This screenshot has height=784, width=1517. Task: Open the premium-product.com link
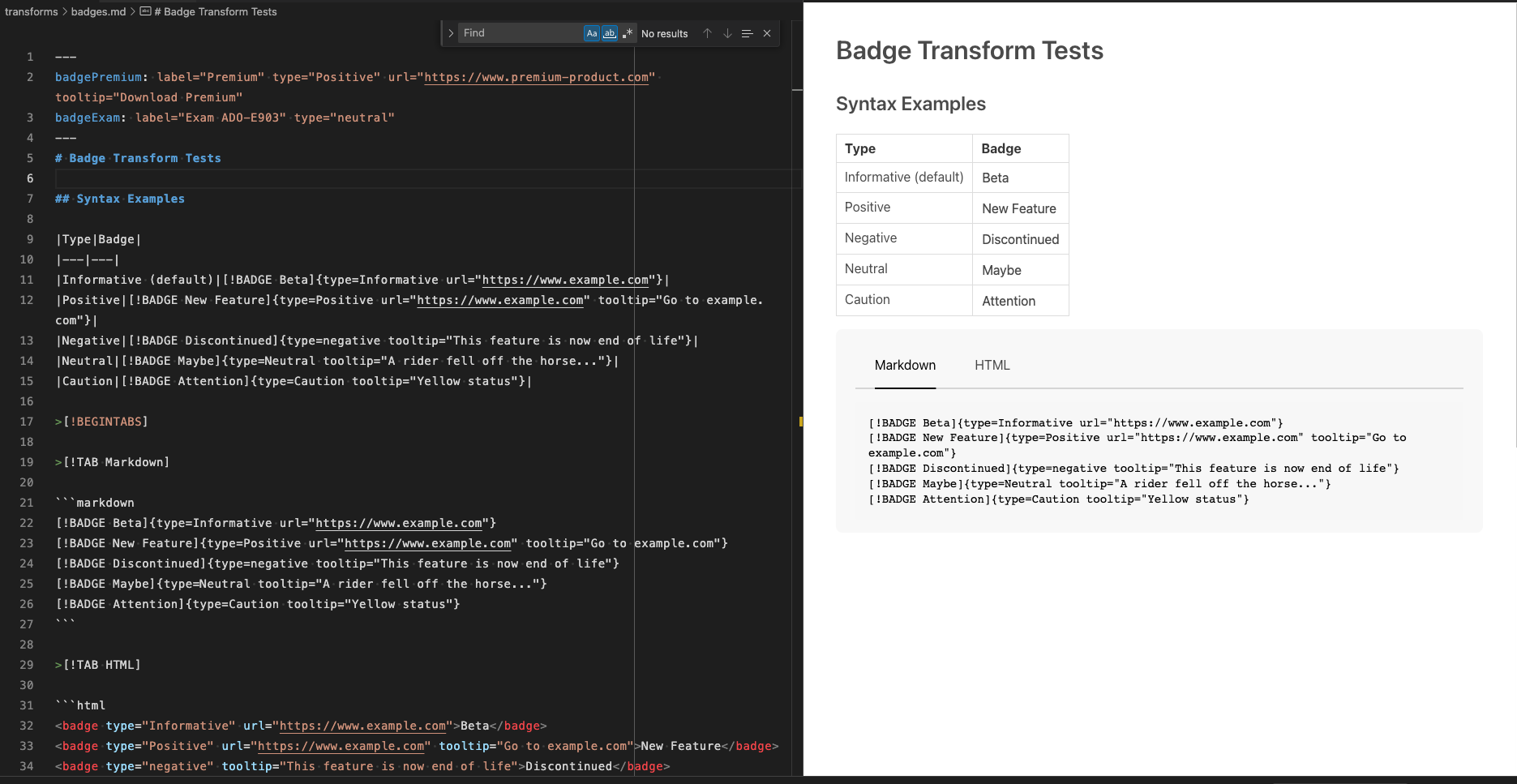(537, 77)
